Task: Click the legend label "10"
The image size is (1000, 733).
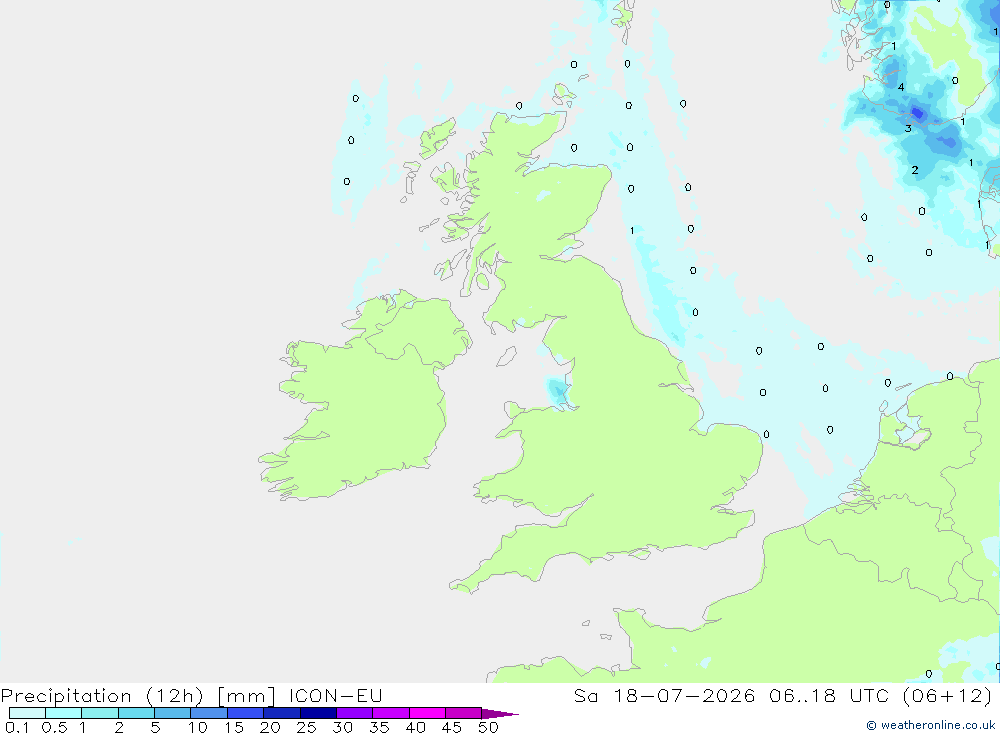Action: tap(198, 727)
